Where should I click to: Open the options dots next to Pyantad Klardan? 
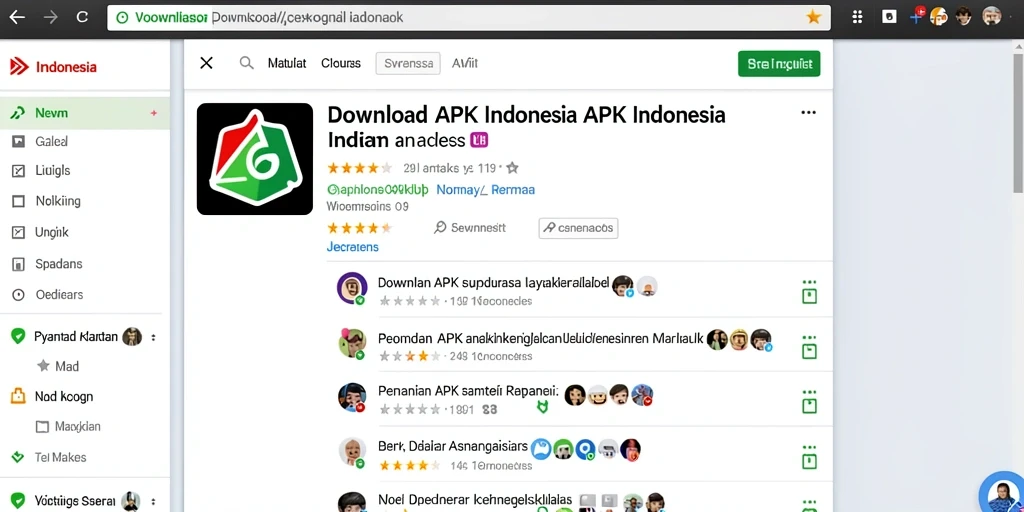[153, 338]
